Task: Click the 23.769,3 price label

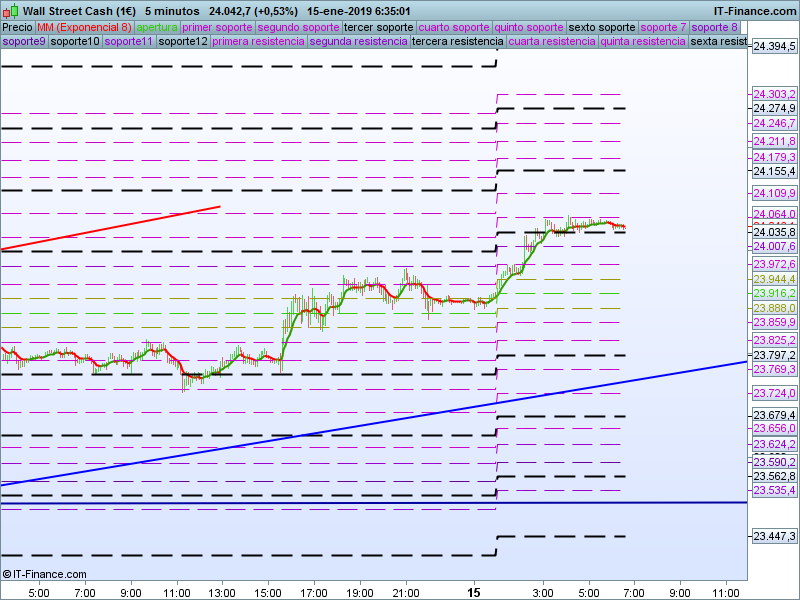Action: (774, 369)
